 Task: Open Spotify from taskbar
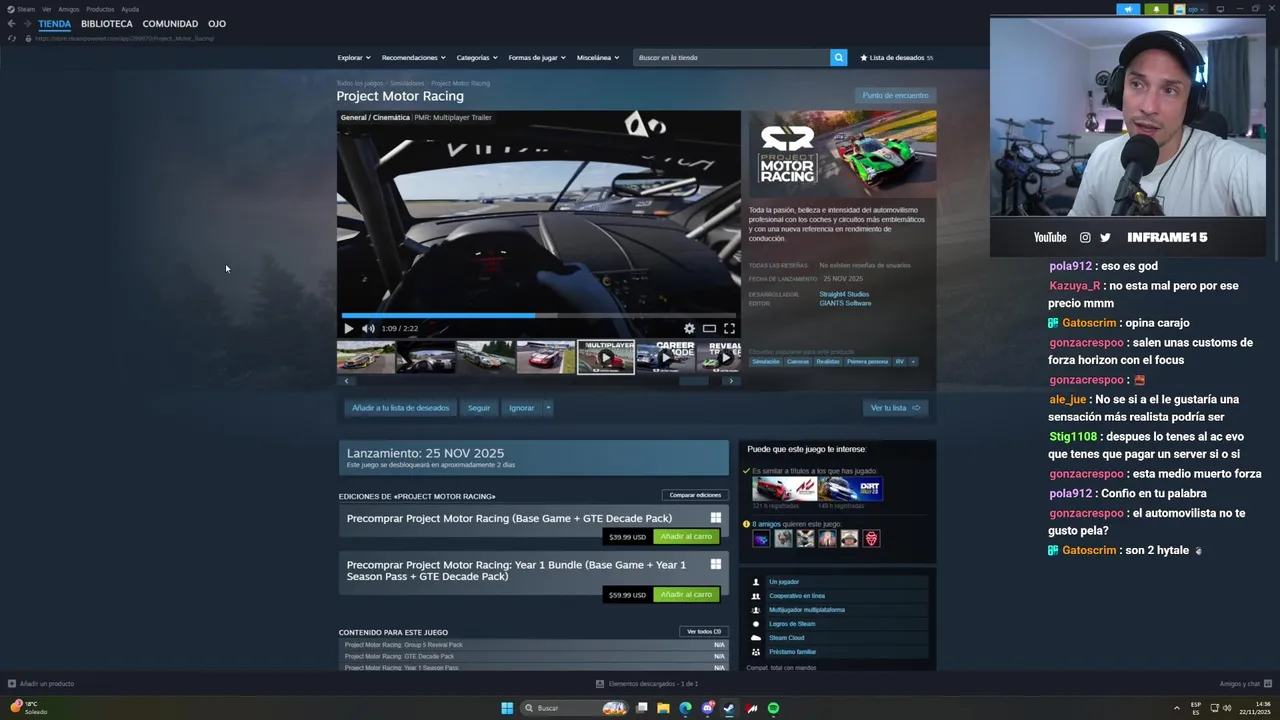point(773,708)
